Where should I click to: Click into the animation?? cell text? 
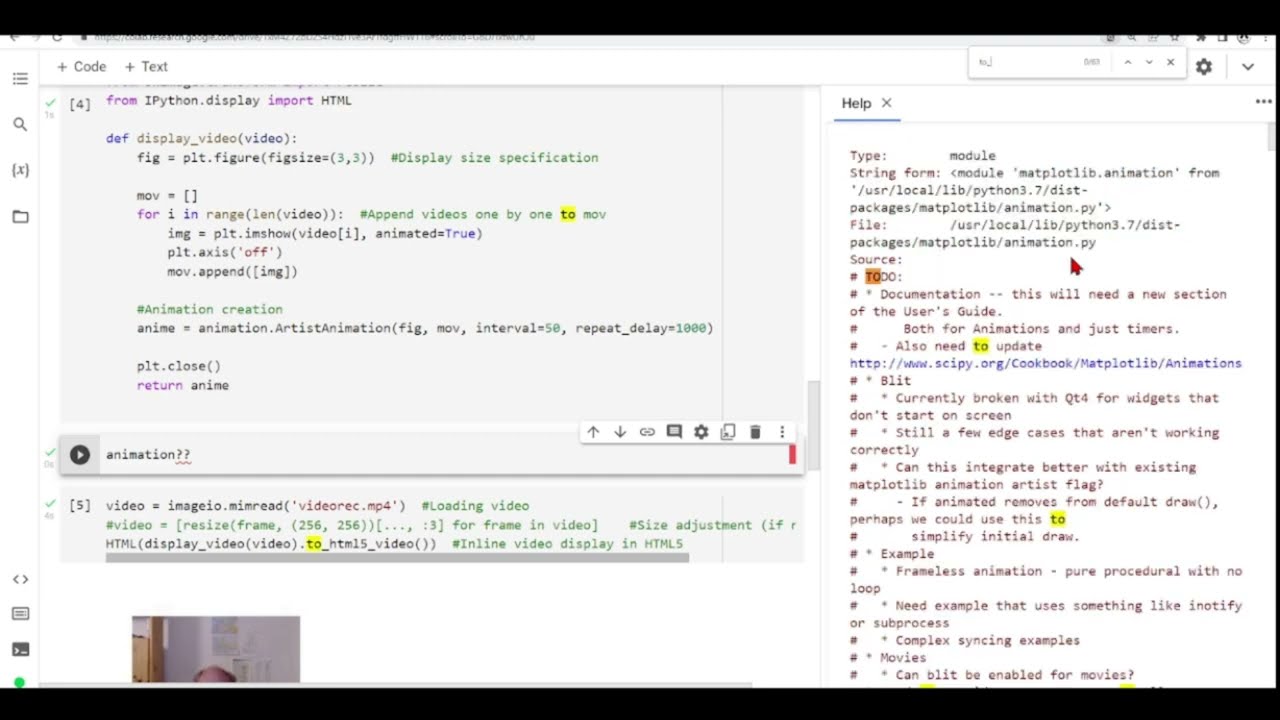(x=148, y=455)
